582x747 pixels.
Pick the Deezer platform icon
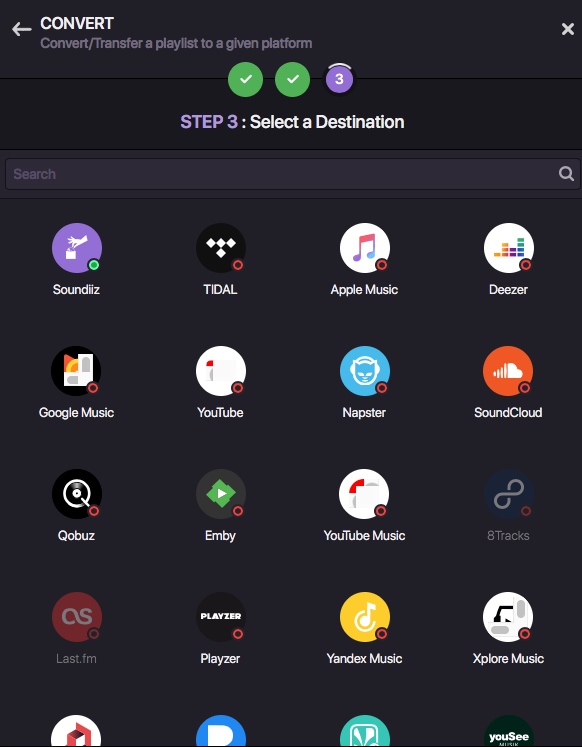(x=509, y=248)
